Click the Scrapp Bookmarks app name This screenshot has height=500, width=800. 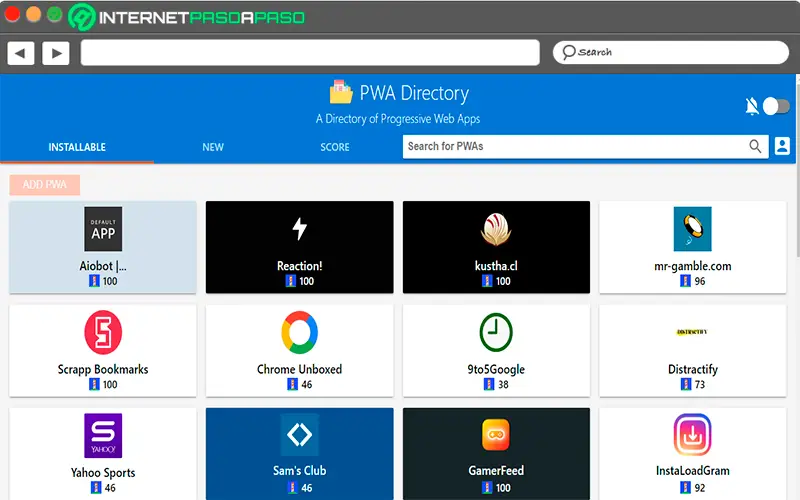103,369
